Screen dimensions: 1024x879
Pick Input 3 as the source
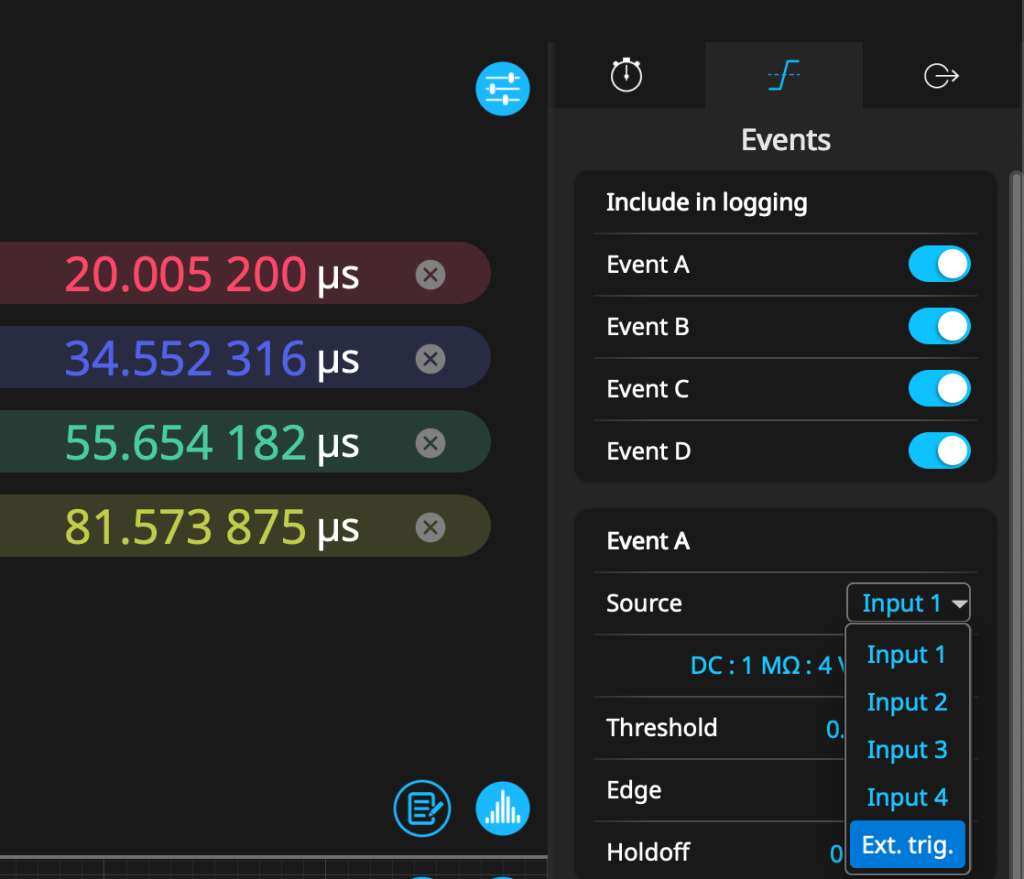coord(906,750)
